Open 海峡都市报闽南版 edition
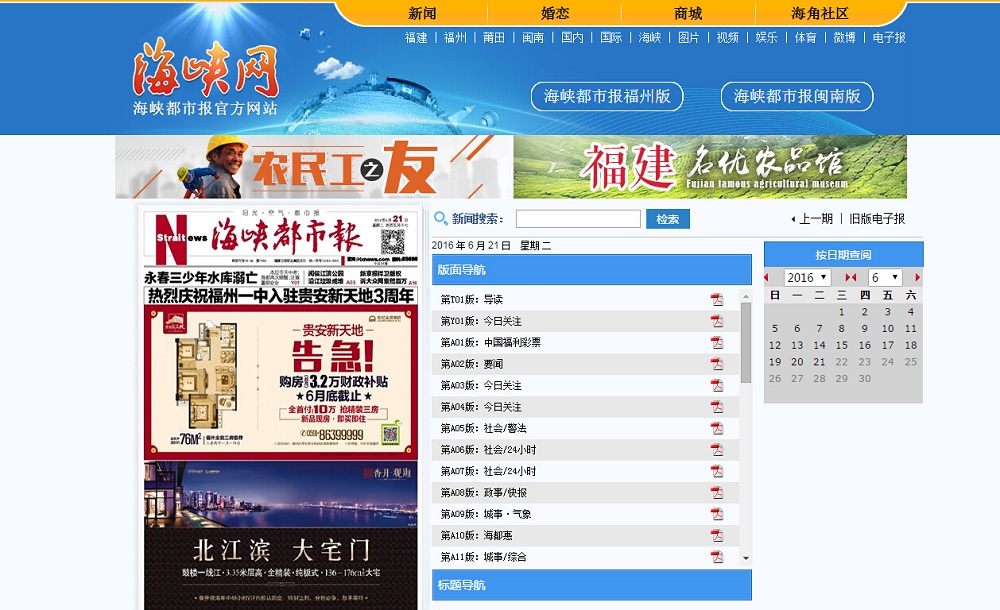1000x610 pixels. (797, 96)
